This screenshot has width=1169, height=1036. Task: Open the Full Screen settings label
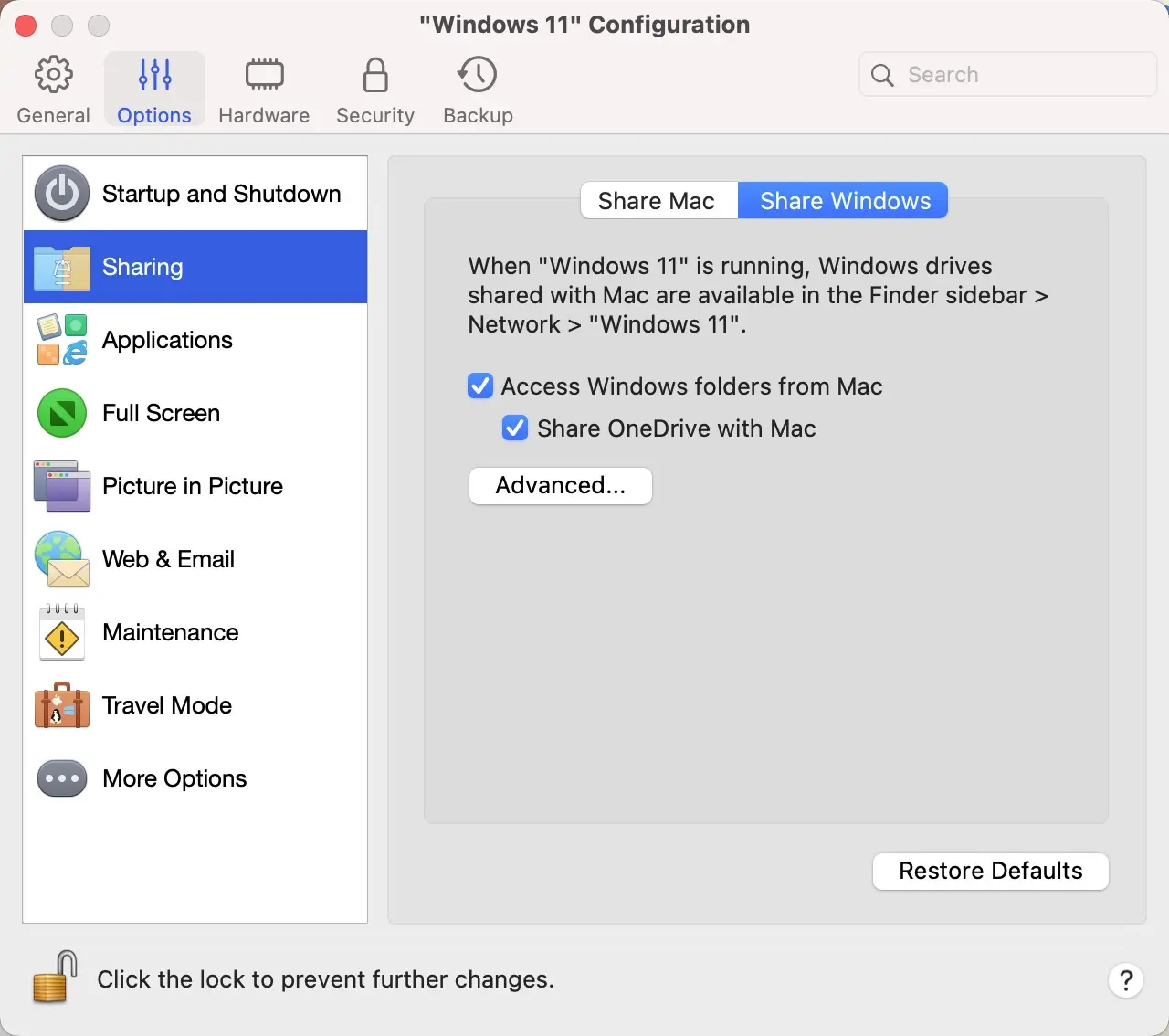(161, 413)
